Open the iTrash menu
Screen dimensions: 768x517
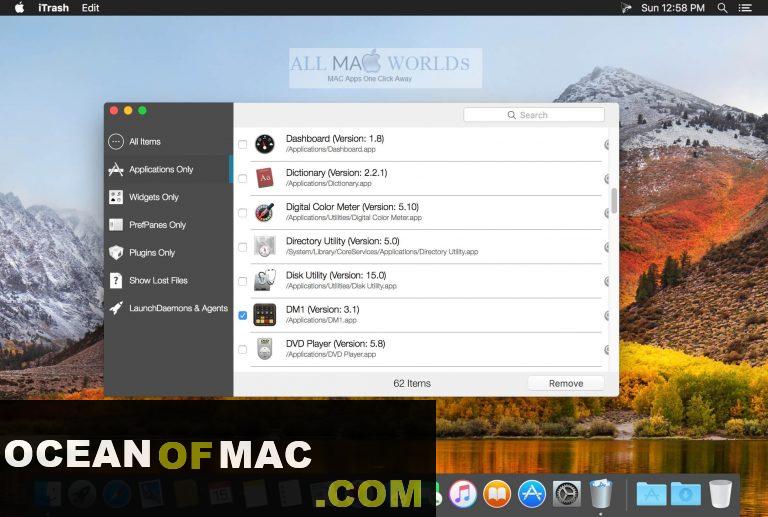pyautogui.click(x=53, y=8)
